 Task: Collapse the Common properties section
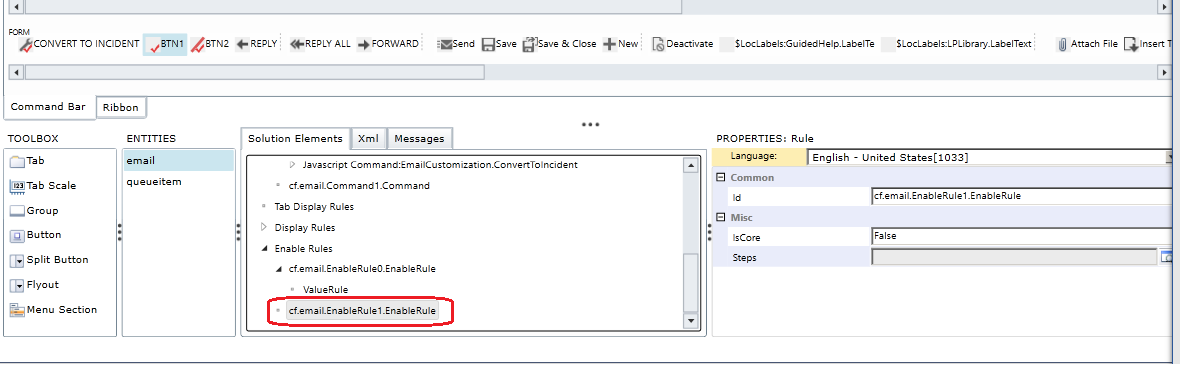click(x=720, y=177)
